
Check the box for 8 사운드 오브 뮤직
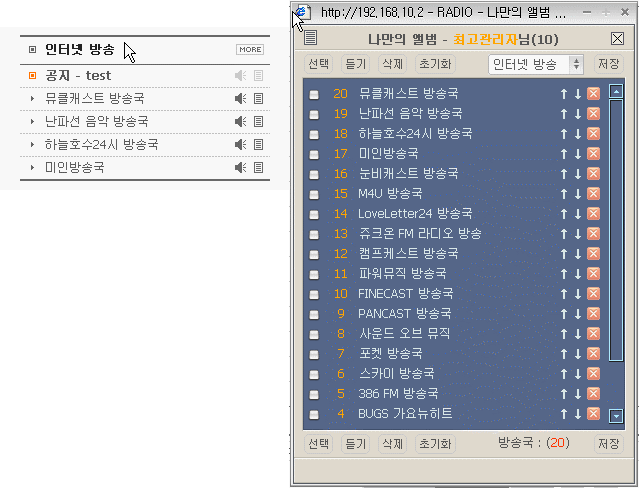(x=314, y=334)
